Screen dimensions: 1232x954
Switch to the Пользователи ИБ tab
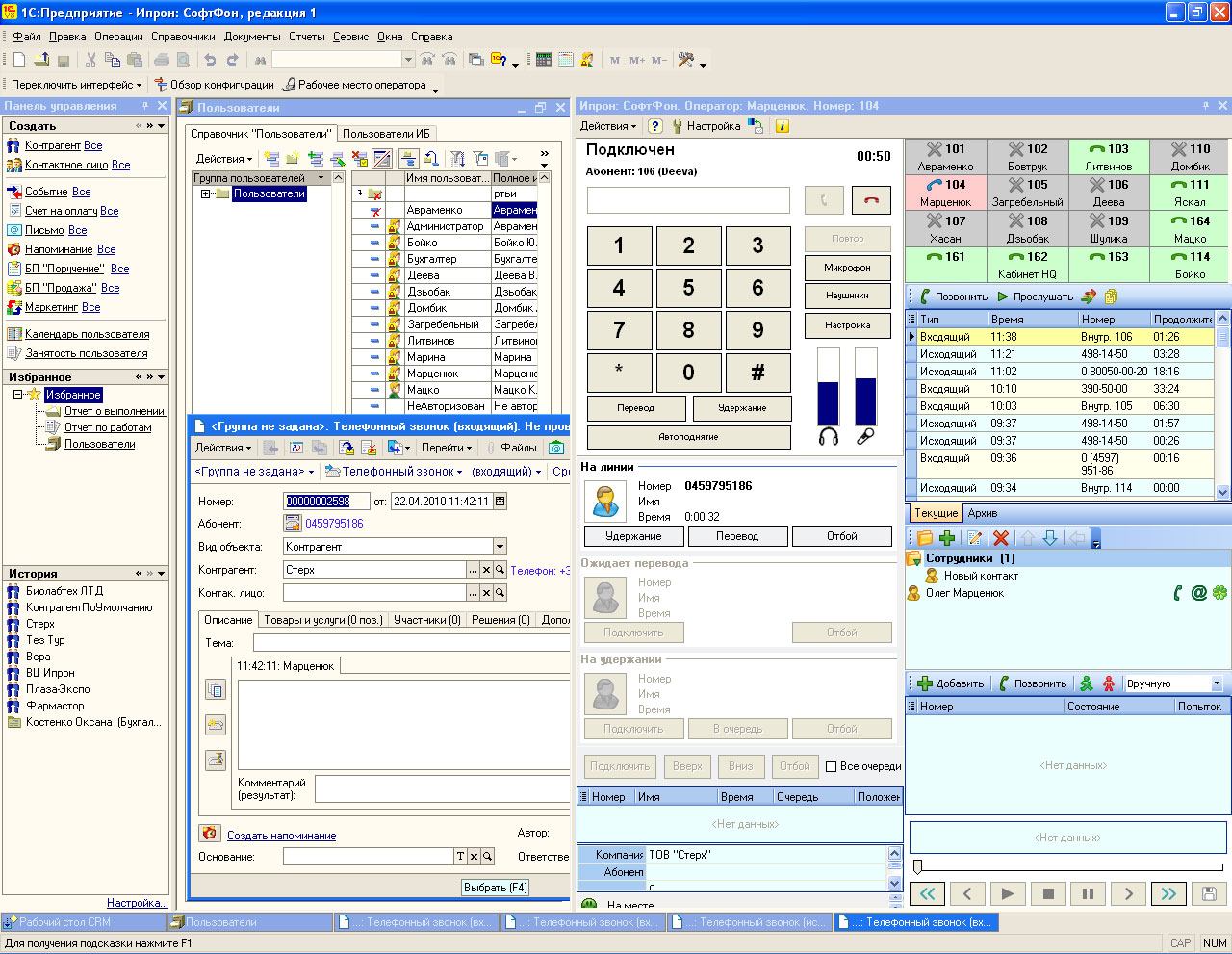click(x=386, y=134)
